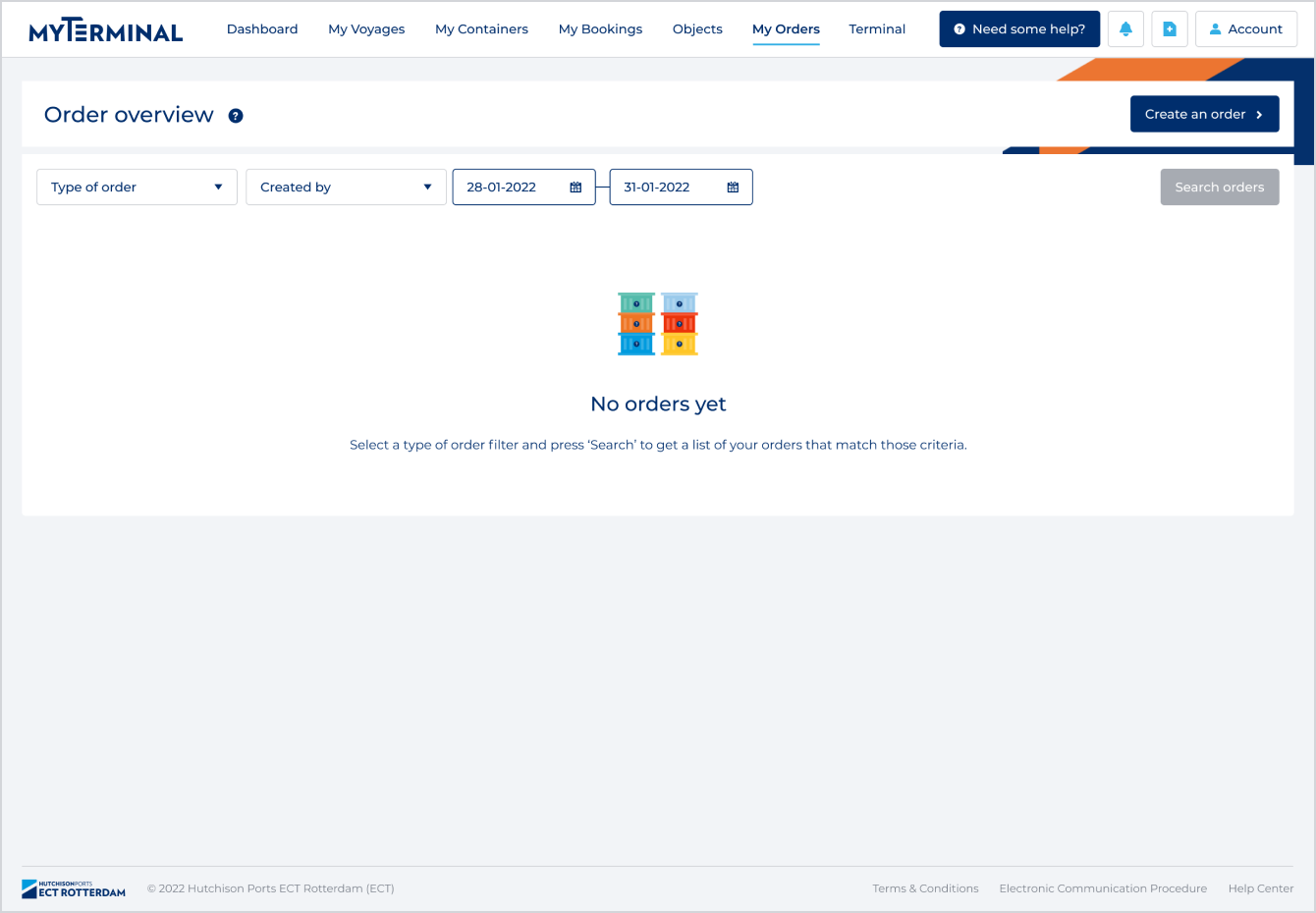Open the calendar picker for 28-01-2022
The width and height of the screenshot is (1316, 913).
pyautogui.click(x=576, y=188)
